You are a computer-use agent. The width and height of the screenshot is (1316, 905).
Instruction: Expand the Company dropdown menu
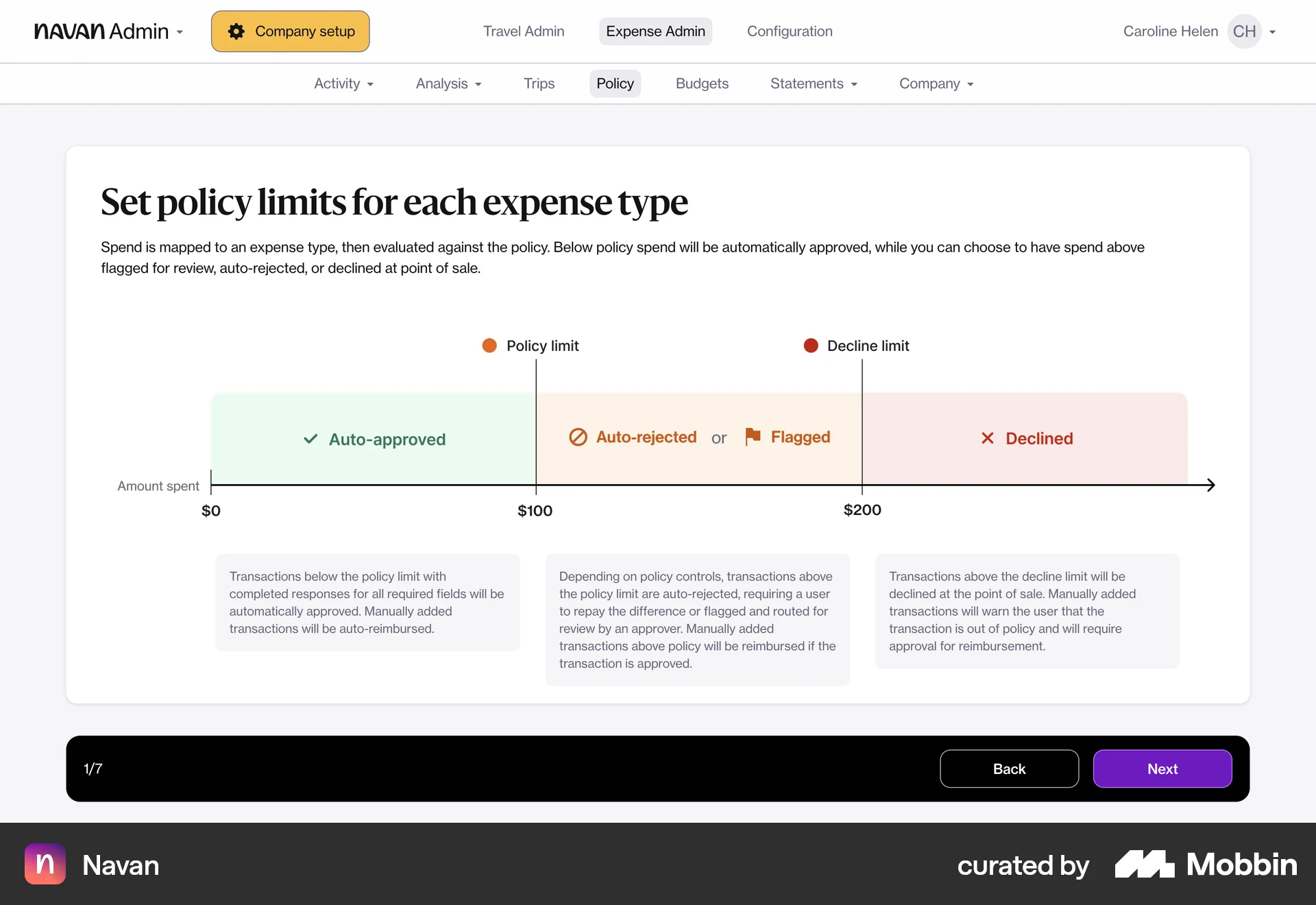[x=936, y=84]
